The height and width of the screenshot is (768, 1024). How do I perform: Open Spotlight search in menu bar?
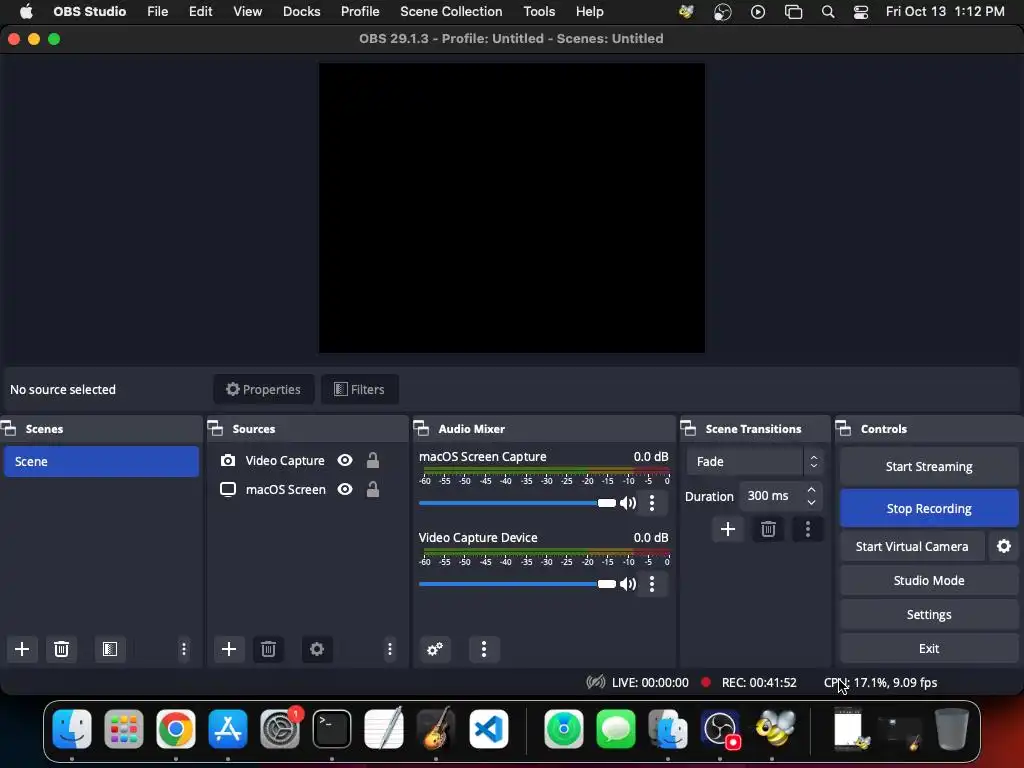[x=827, y=12]
